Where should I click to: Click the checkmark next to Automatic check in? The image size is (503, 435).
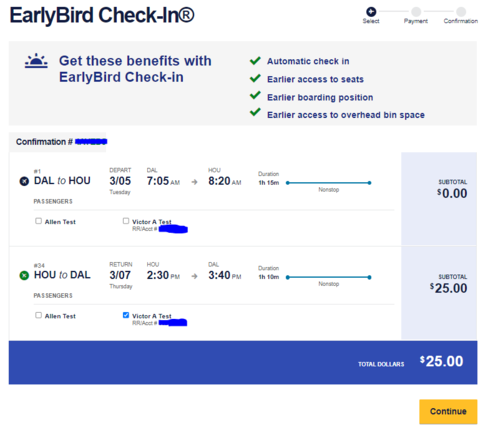(x=255, y=61)
